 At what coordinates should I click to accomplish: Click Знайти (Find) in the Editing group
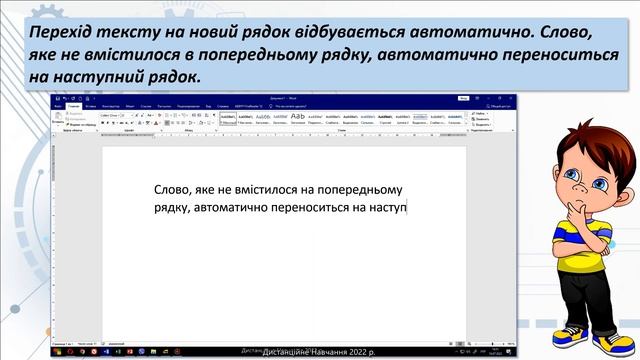pyautogui.click(x=480, y=113)
